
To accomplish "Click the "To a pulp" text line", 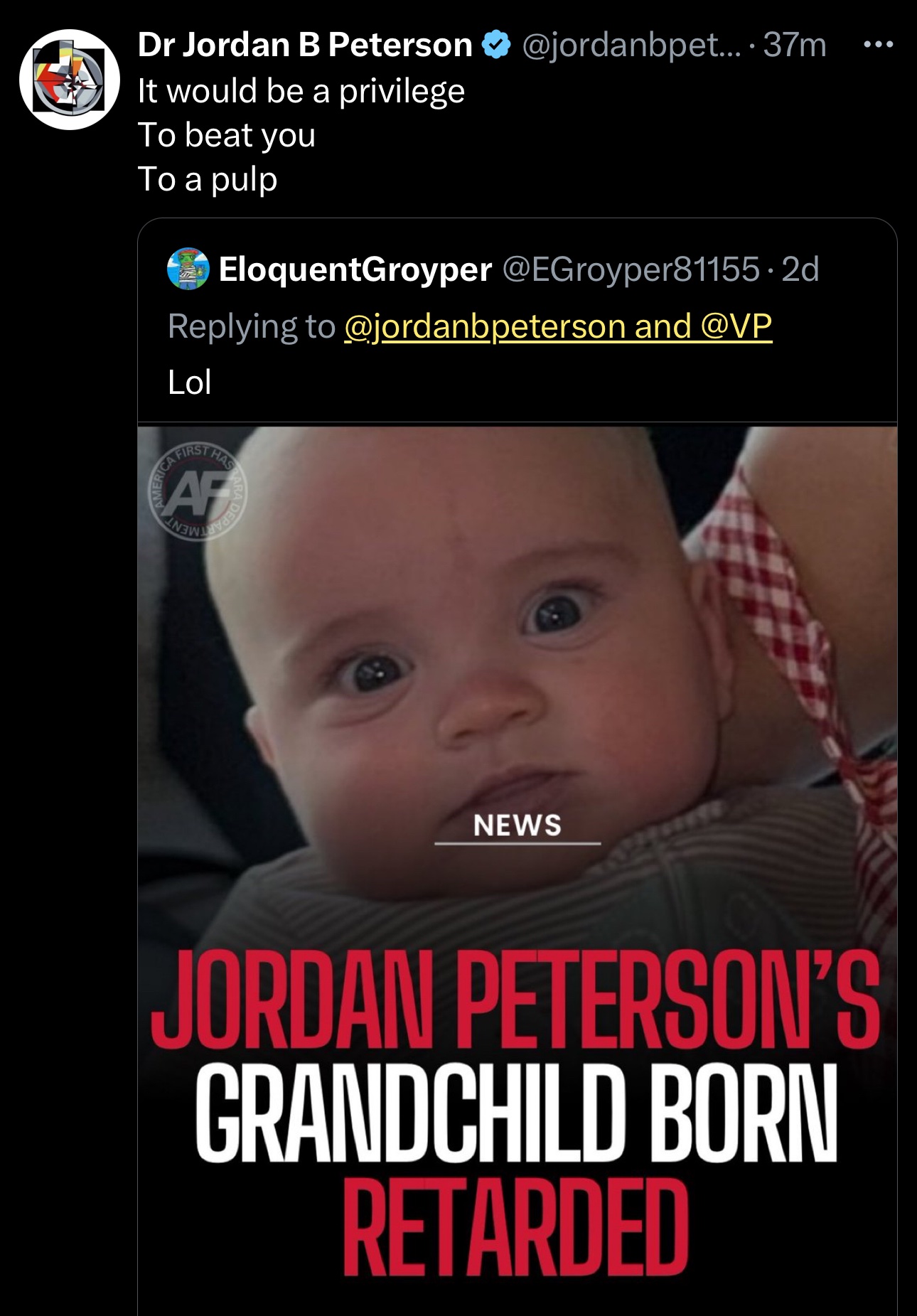I will (x=208, y=179).
